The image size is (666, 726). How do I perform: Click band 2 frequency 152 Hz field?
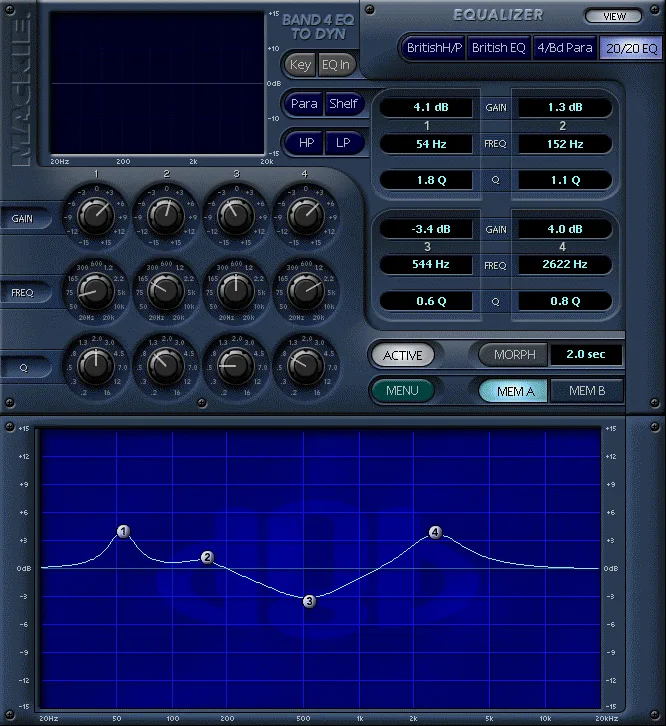point(565,144)
